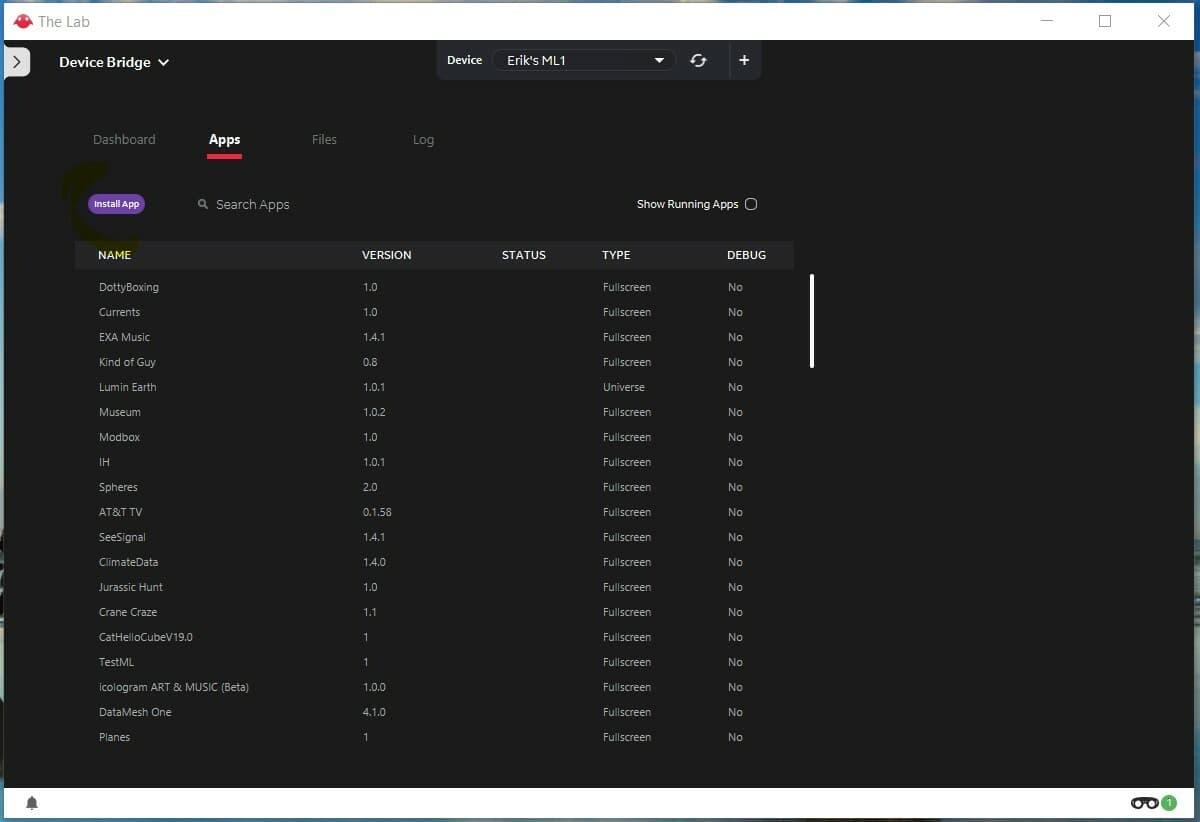Screen dimensions: 1200x822
Task: Select the CatHelloCubeV19.0 app
Action: coord(434,637)
